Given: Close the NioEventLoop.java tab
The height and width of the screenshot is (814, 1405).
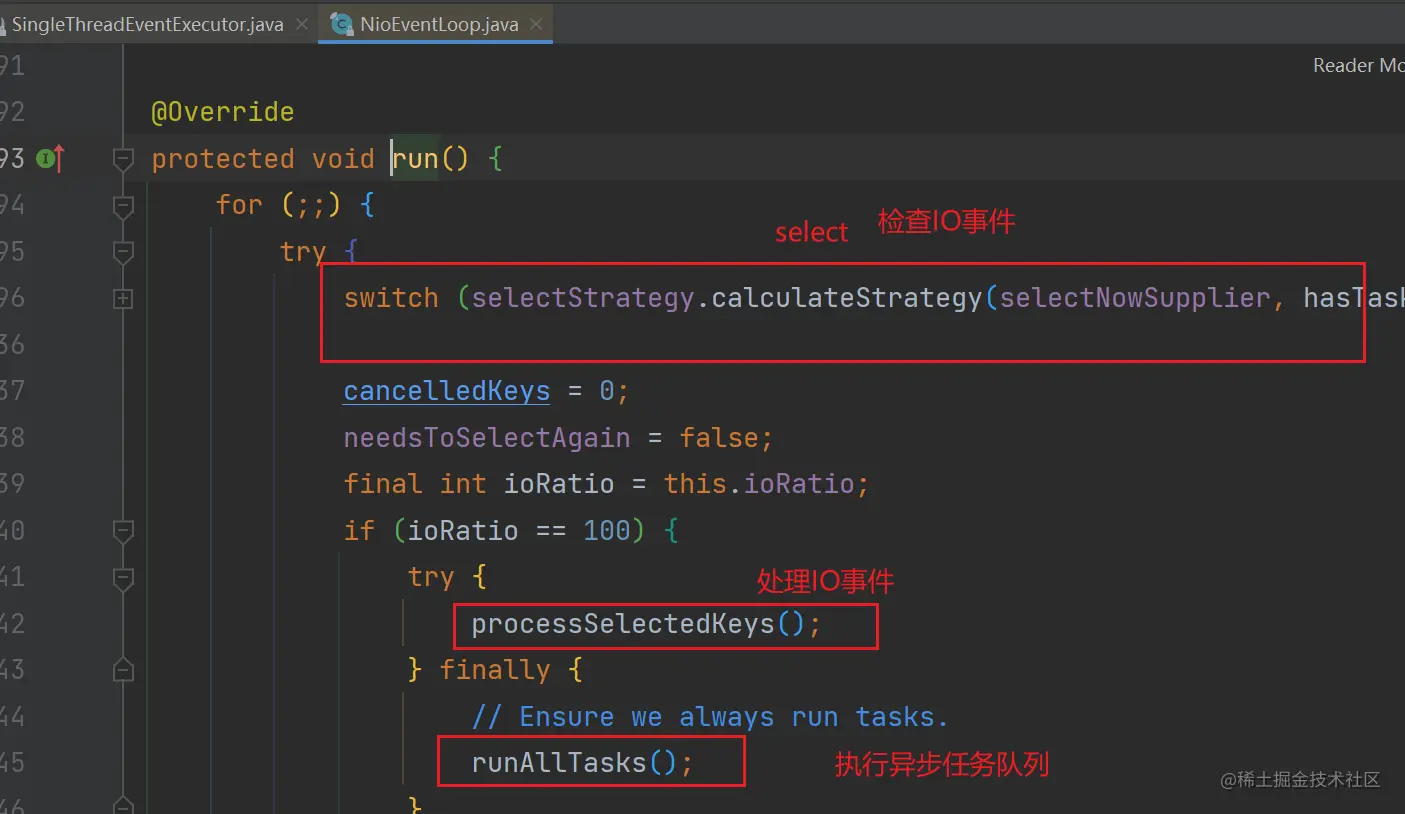Looking at the screenshot, I should pos(535,24).
